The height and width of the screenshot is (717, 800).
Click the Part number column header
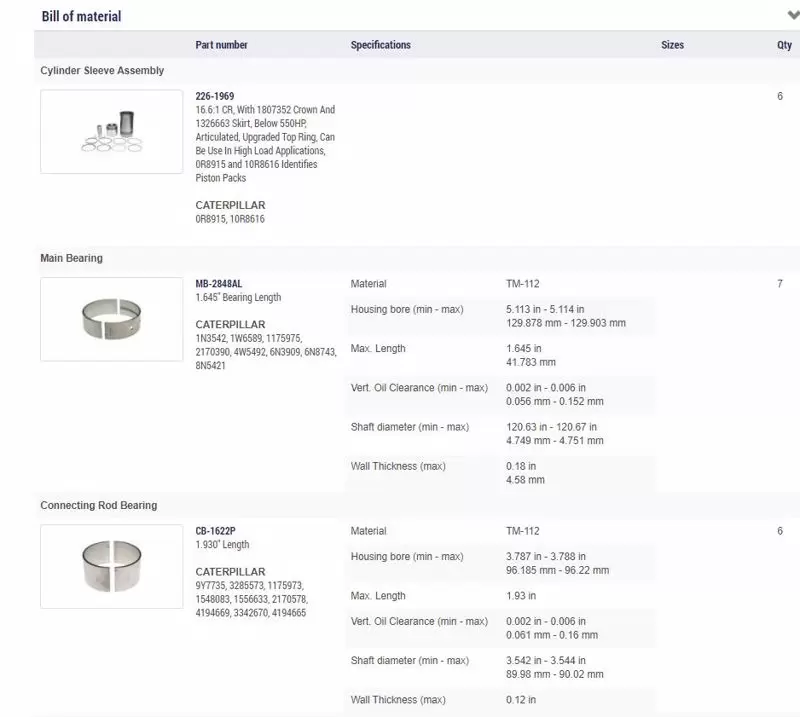221,45
